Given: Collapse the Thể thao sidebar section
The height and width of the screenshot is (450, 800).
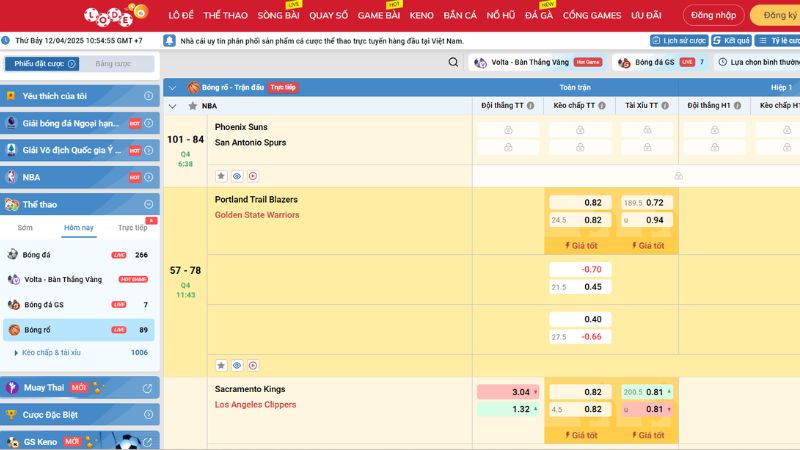Looking at the screenshot, I should coord(148,204).
